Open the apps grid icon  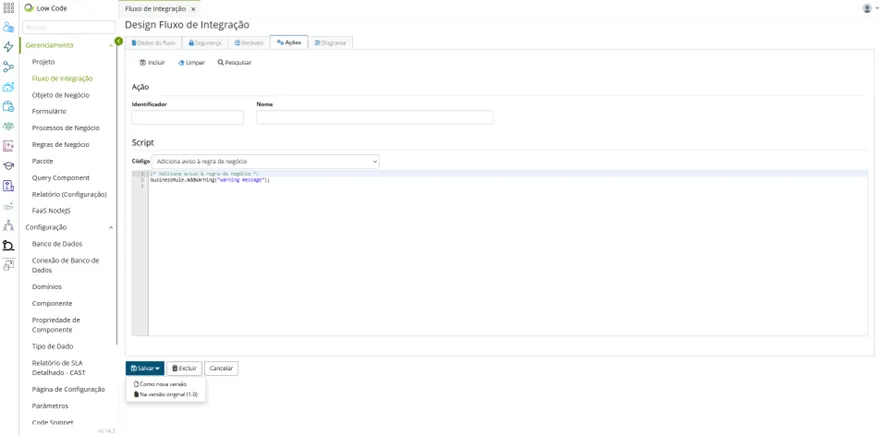[8, 8]
